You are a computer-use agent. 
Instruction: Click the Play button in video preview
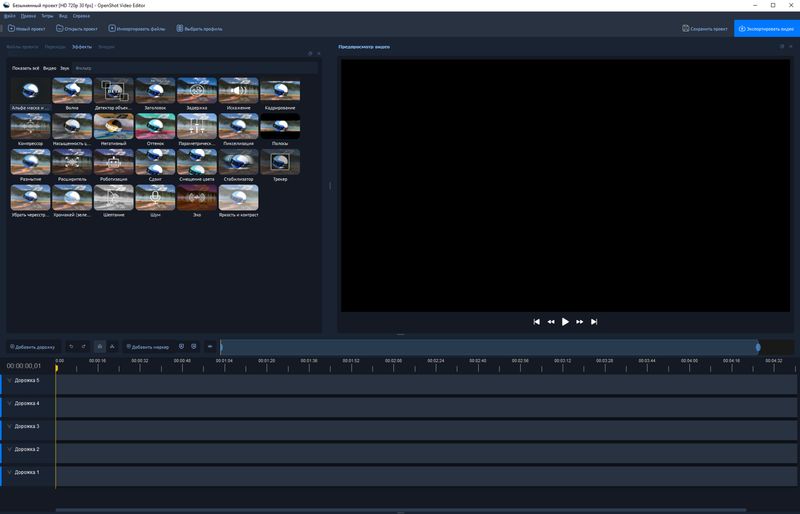[x=565, y=322]
